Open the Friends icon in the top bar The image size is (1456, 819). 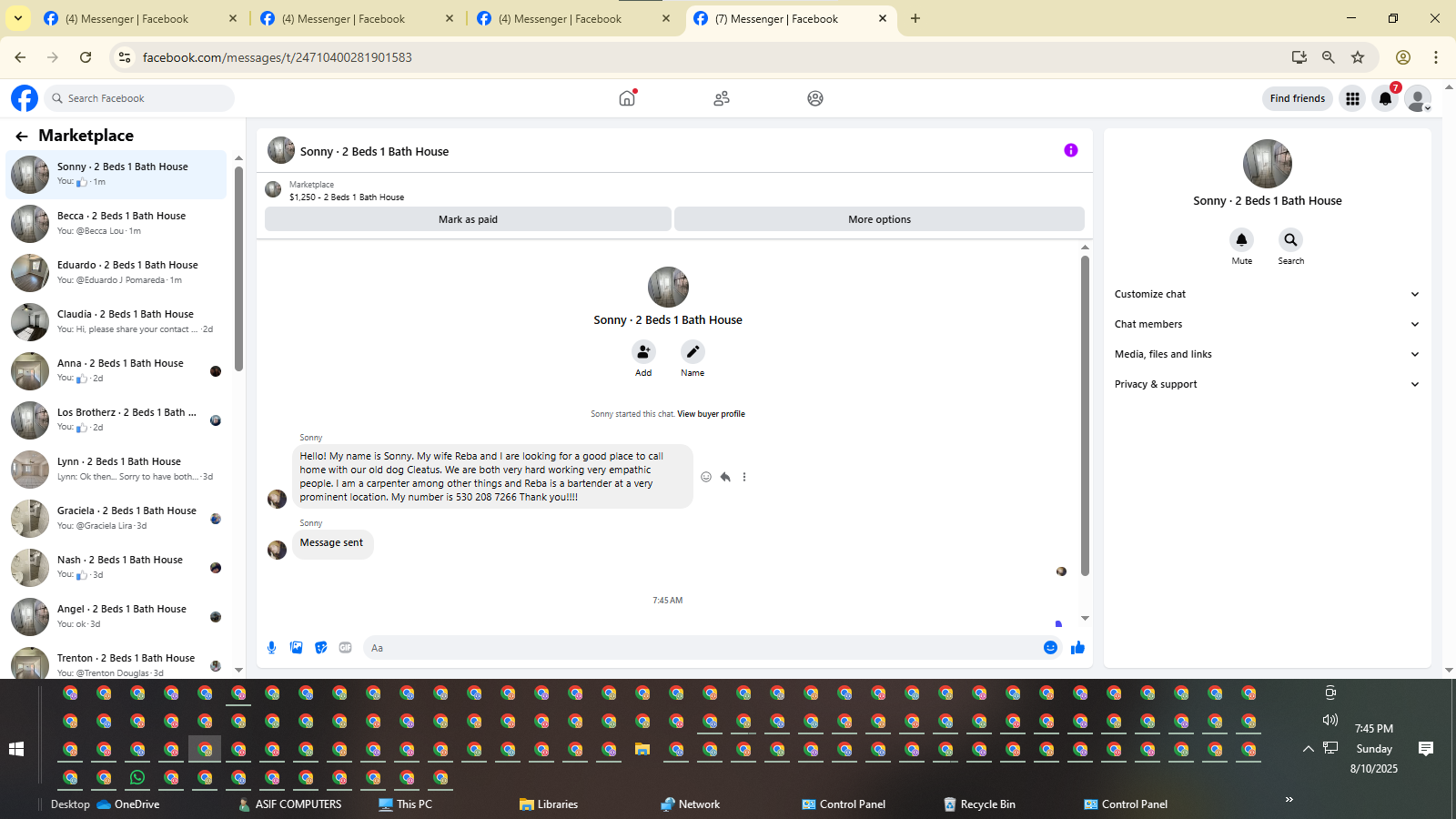(722, 98)
